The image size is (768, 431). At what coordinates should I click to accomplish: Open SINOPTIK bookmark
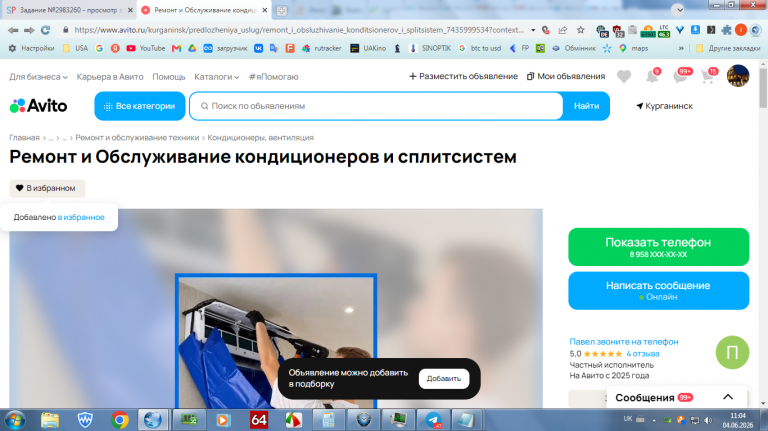point(431,48)
